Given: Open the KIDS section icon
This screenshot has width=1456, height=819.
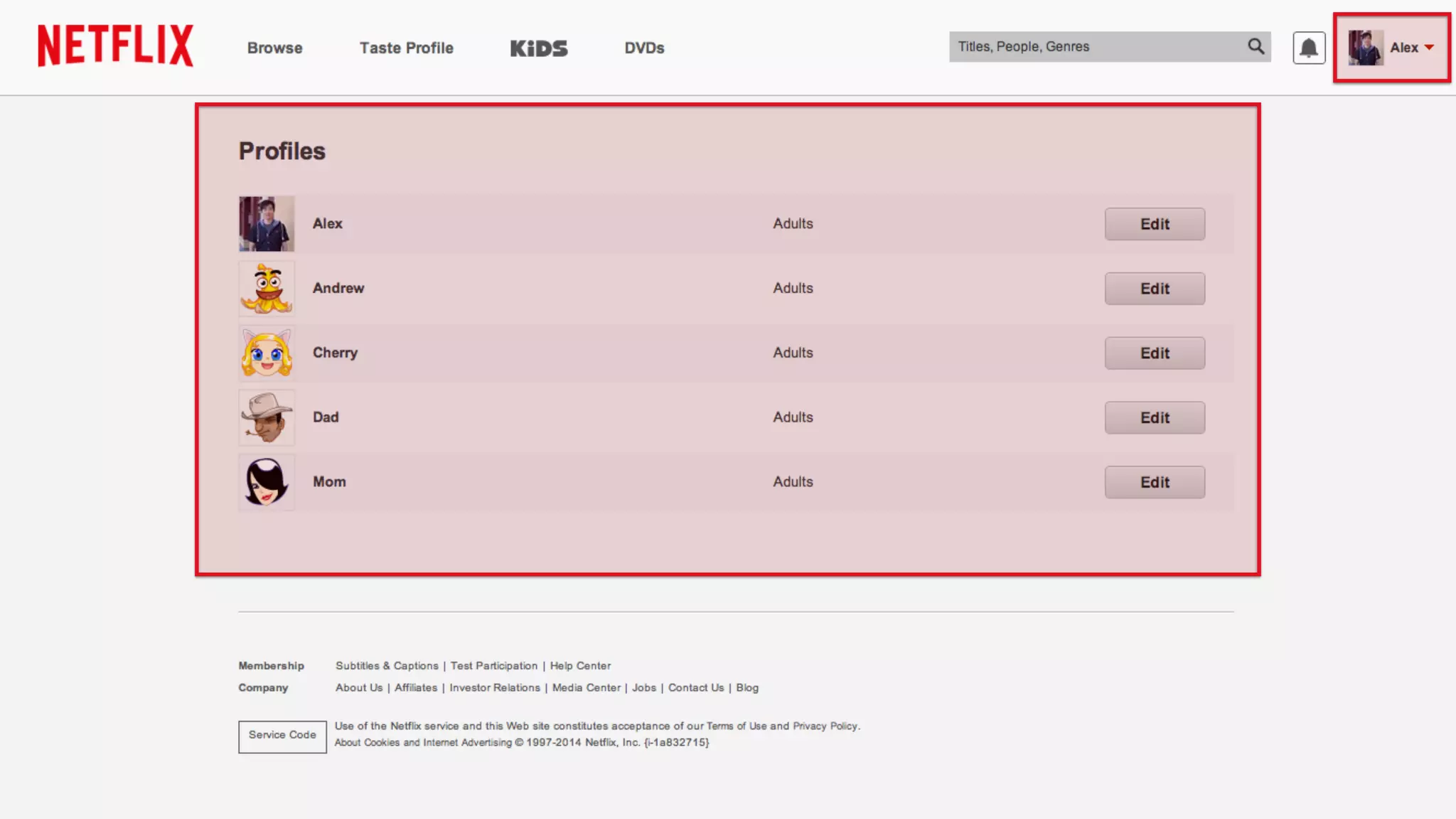Looking at the screenshot, I should (x=539, y=48).
